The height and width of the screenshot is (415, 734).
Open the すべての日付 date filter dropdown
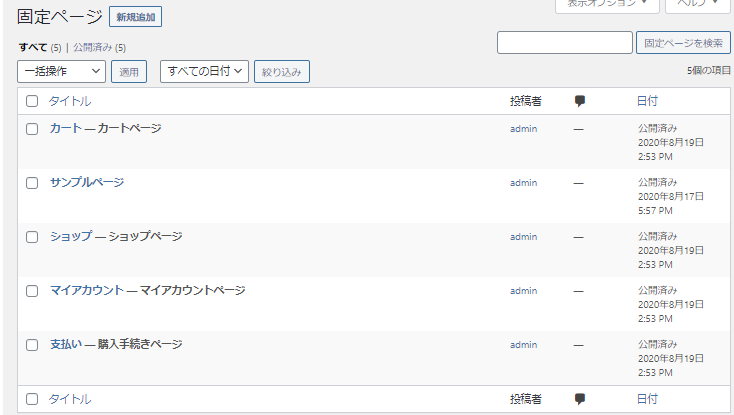tap(204, 72)
